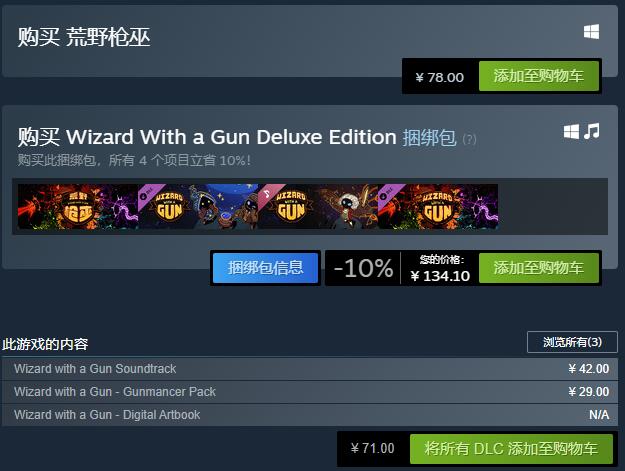Open 捆绑包信息 bundle info
This screenshot has height=471, width=625.
click(265, 268)
